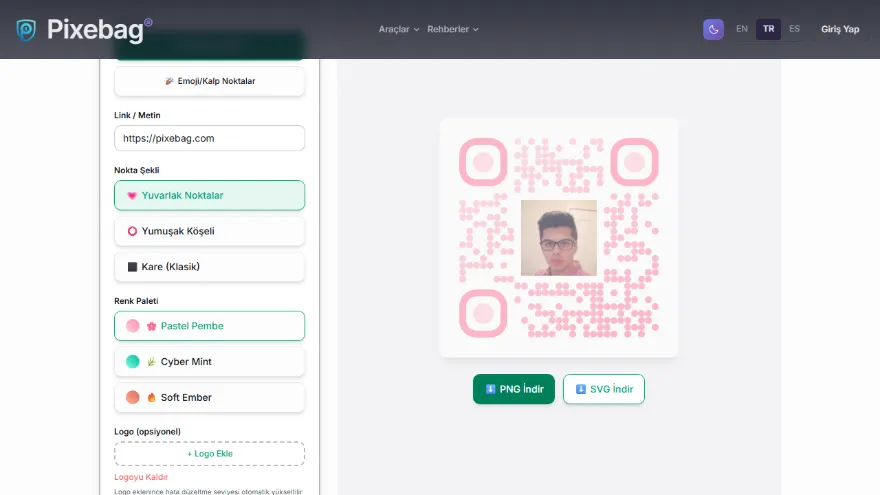Switch language to ES

point(794,29)
